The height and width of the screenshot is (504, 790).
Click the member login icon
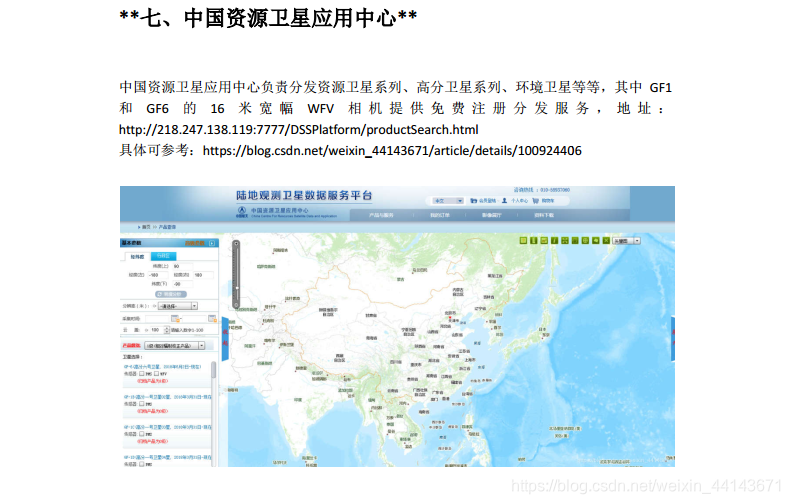coord(474,201)
